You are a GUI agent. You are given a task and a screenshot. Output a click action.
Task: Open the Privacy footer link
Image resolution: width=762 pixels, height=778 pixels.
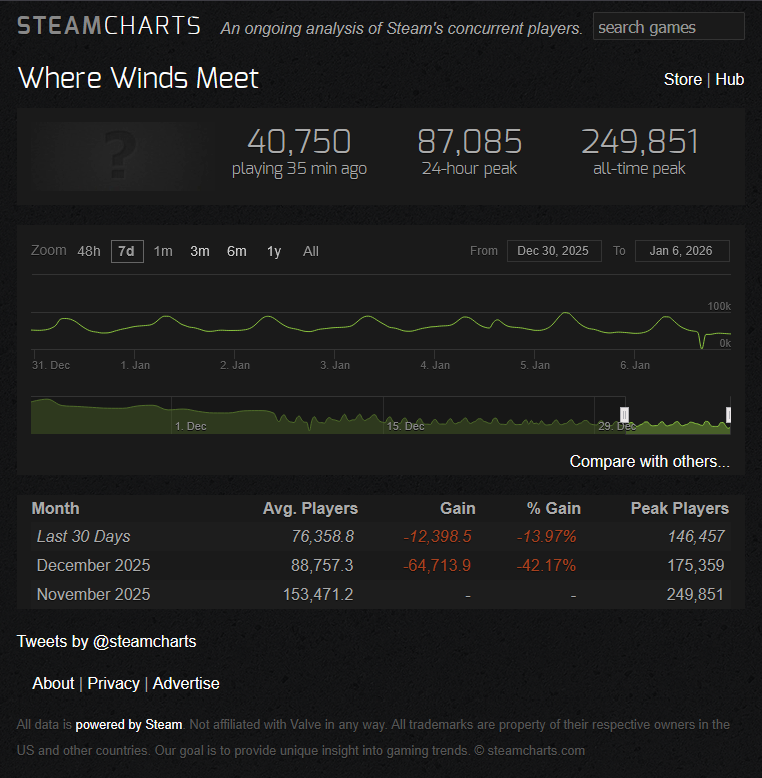click(x=114, y=683)
